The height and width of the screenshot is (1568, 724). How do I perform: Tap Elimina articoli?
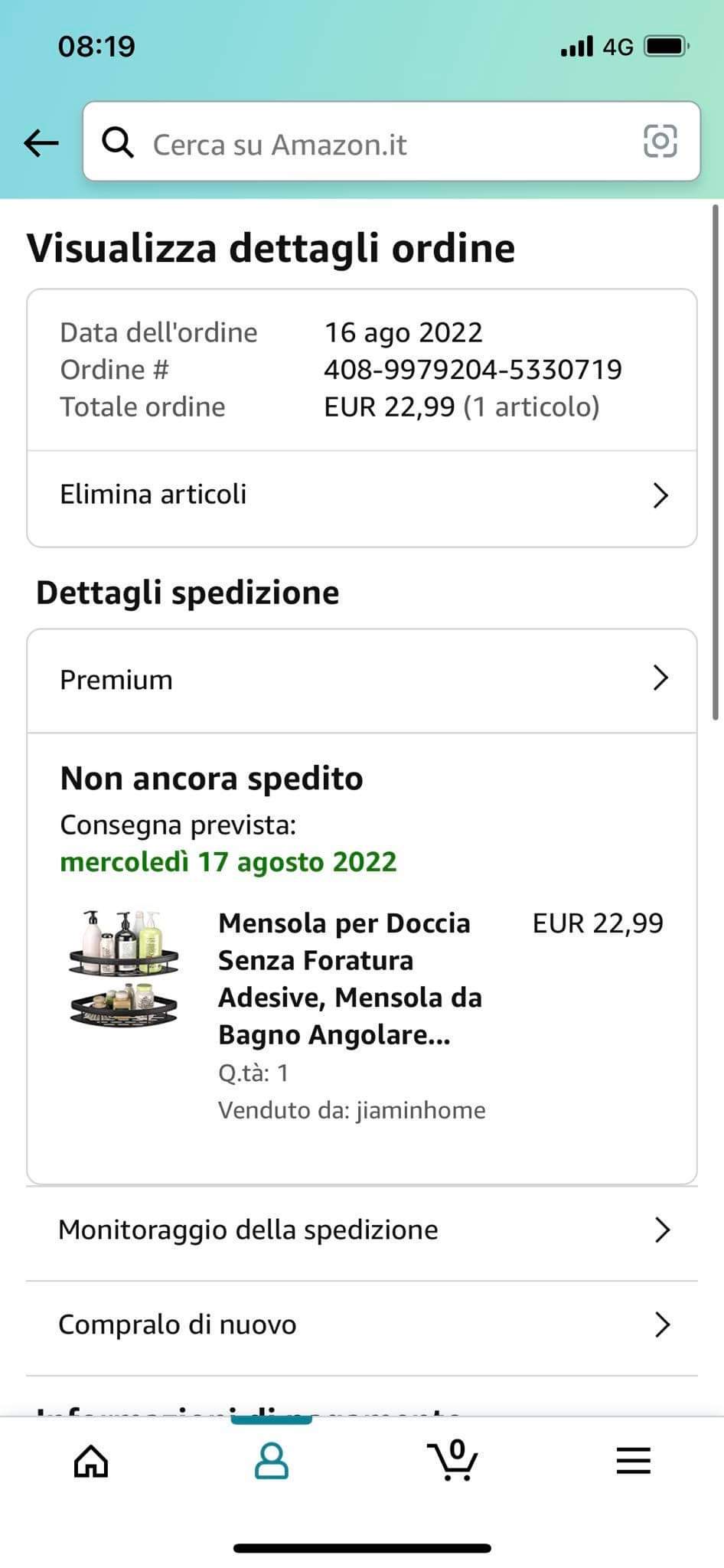click(154, 495)
